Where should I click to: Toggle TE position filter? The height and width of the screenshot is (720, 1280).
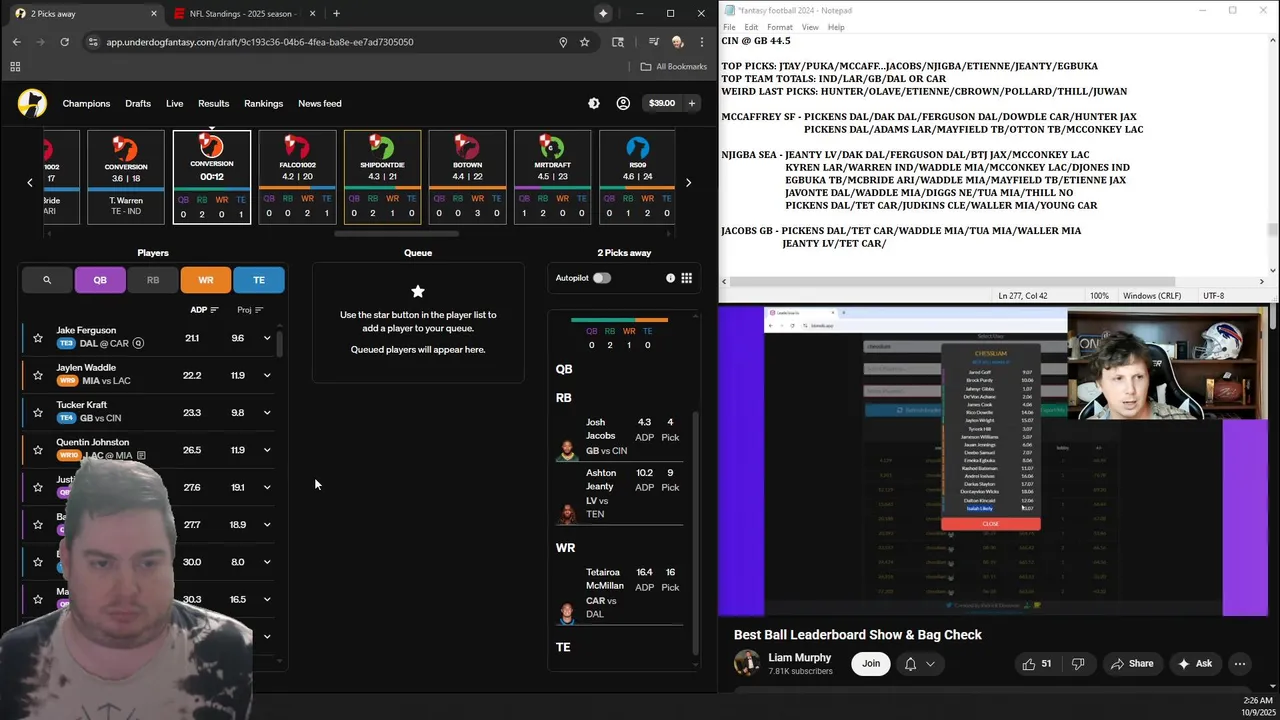(259, 280)
